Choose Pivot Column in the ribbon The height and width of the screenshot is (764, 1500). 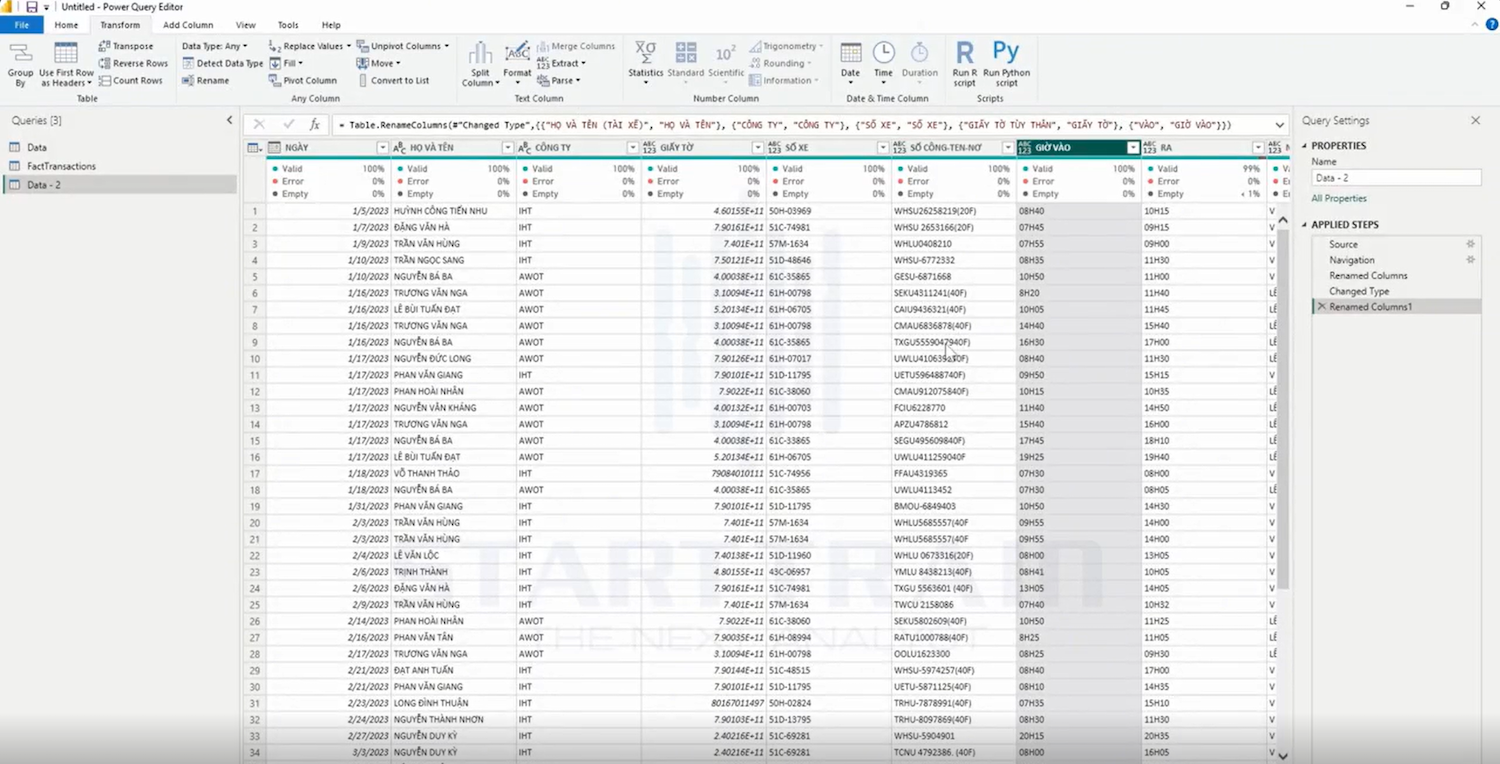[303, 80]
